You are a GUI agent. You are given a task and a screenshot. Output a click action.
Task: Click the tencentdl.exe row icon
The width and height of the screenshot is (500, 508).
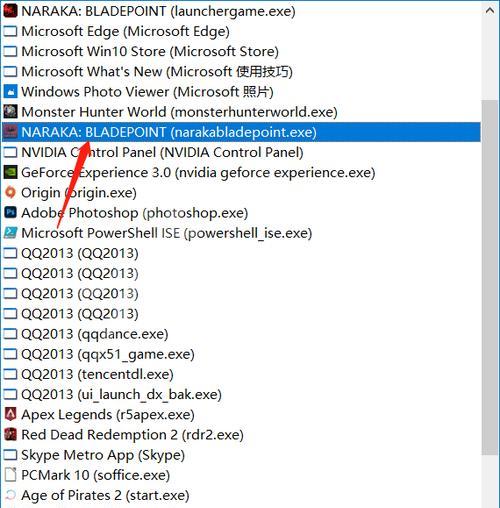coord(10,374)
